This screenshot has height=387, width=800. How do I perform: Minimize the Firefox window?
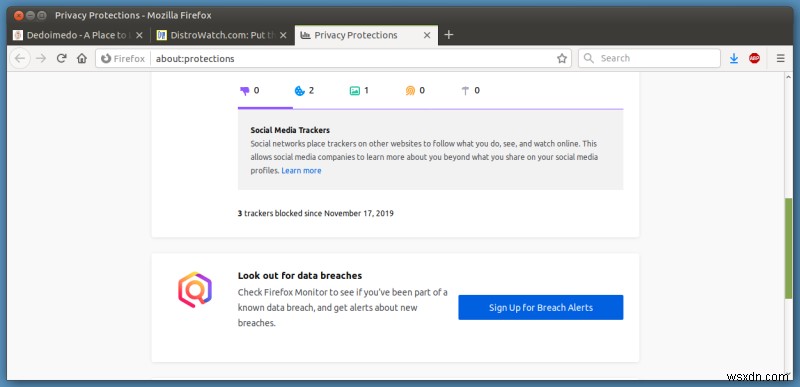tap(30, 15)
